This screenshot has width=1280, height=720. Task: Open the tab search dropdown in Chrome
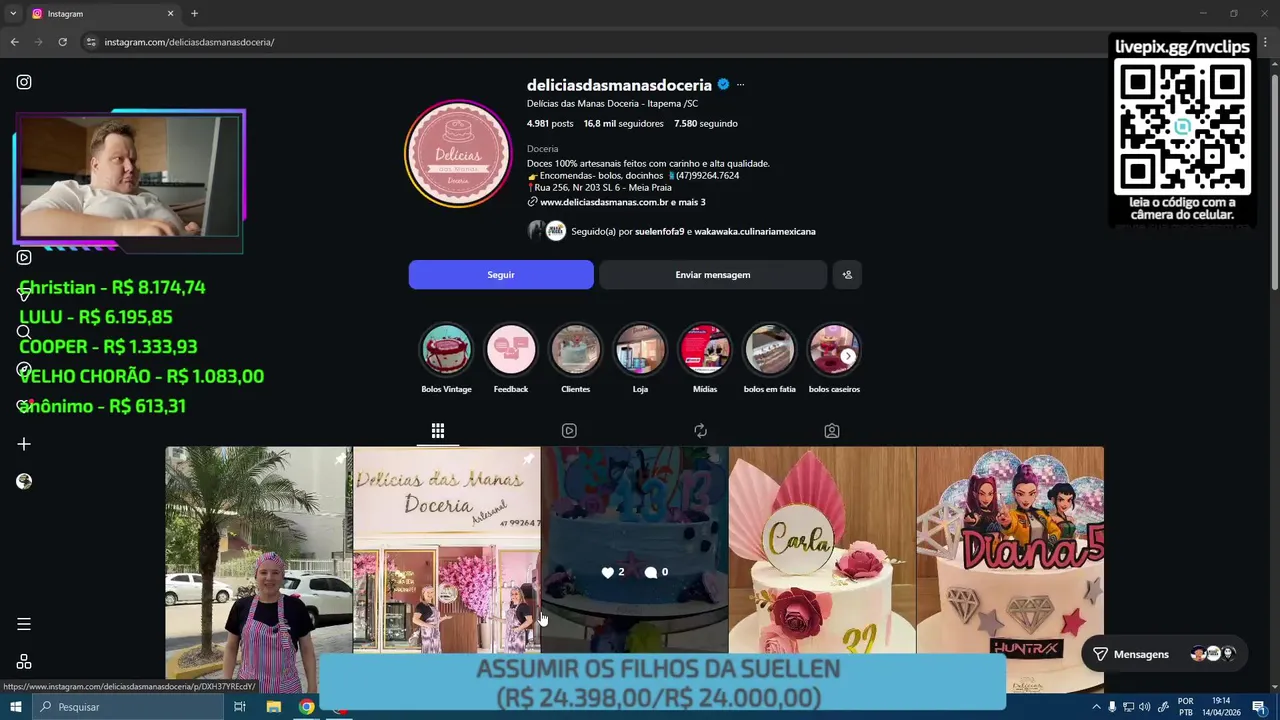pyautogui.click(x=13, y=13)
